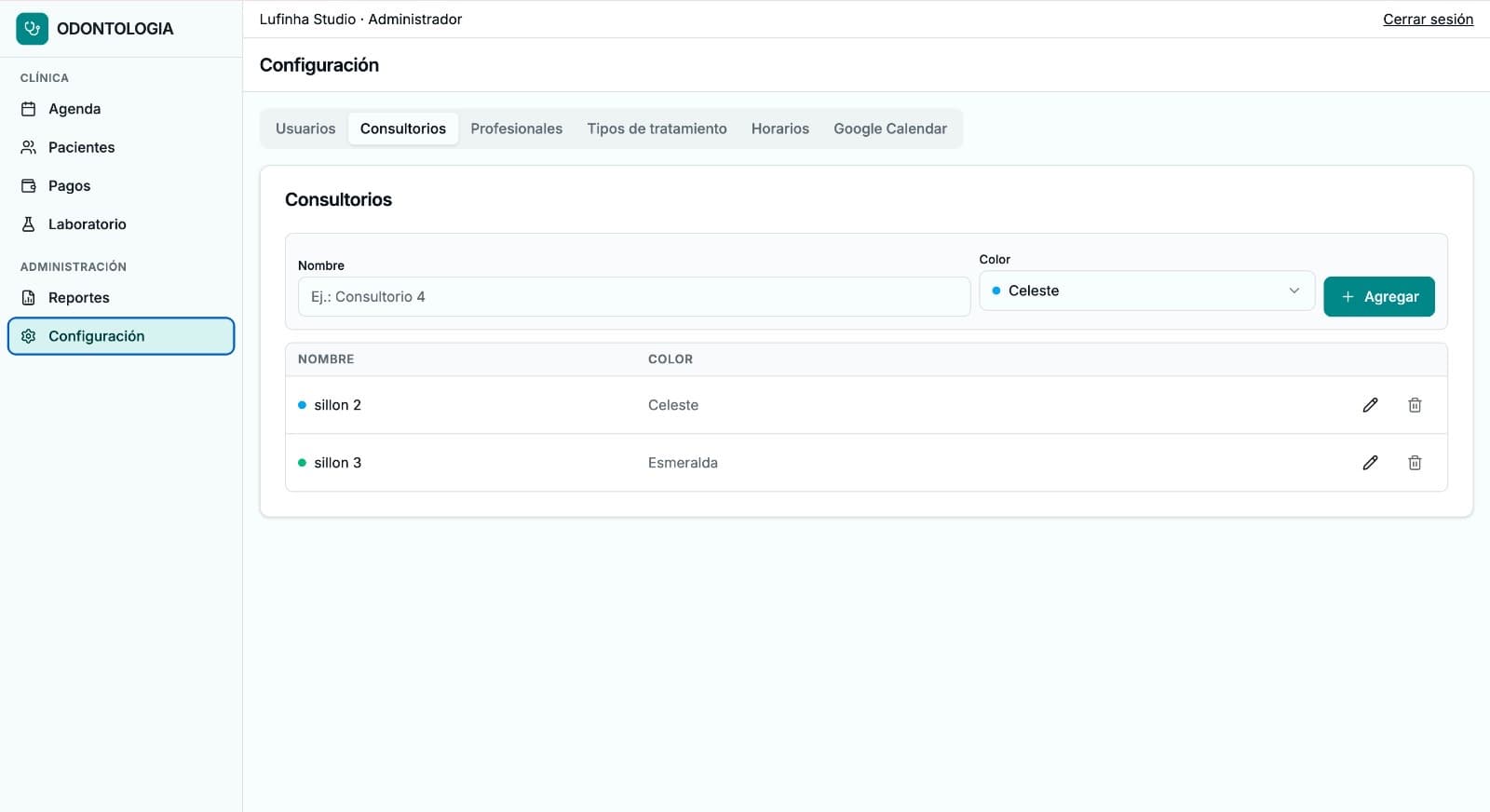
Task: Click the Pagos wallet icon
Action: coord(29,186)
